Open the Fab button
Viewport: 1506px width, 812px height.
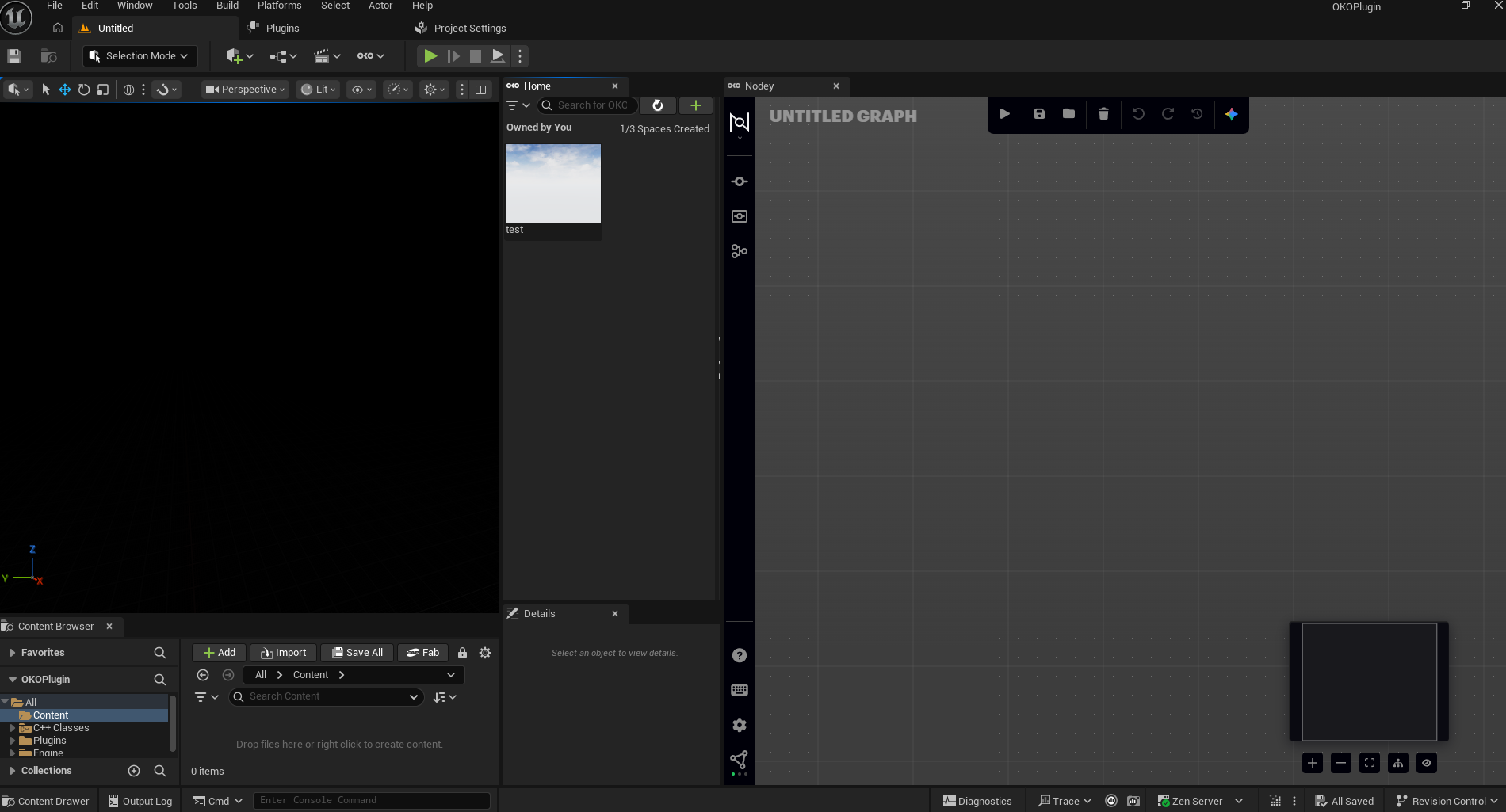point(423,653)
